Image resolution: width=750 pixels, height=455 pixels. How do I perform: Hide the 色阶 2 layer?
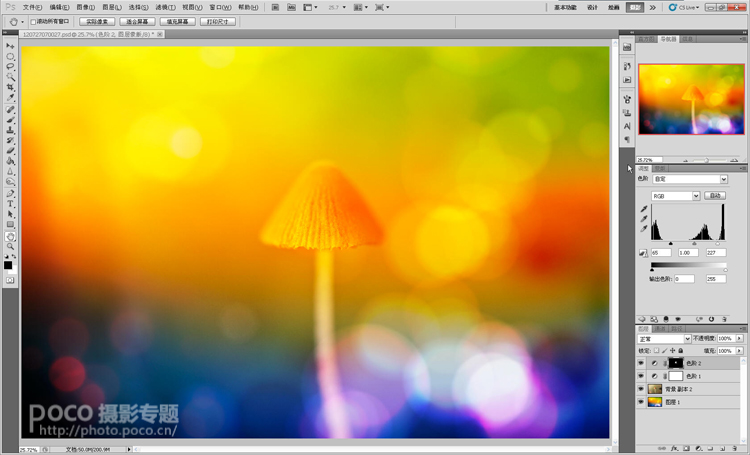641,364
